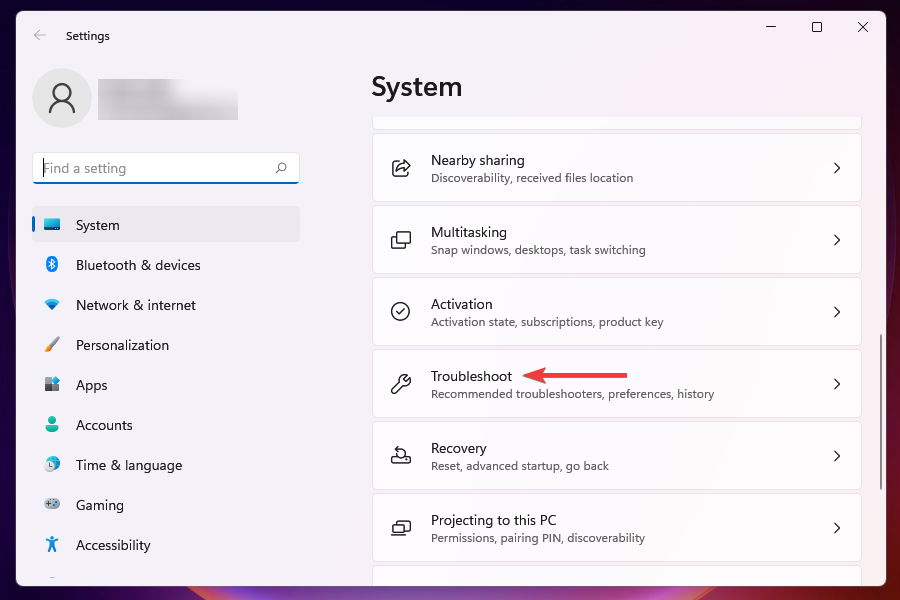Open Activation using its right chevron
The image size is (900, 600).
pos(837,312)
